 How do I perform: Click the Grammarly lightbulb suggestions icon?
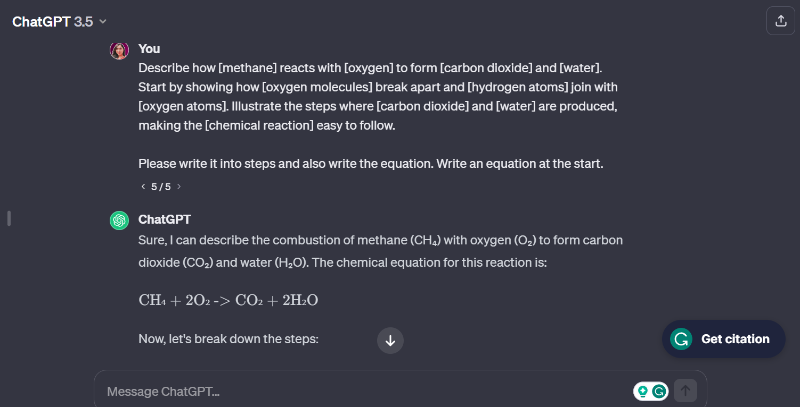click(643, 392)
